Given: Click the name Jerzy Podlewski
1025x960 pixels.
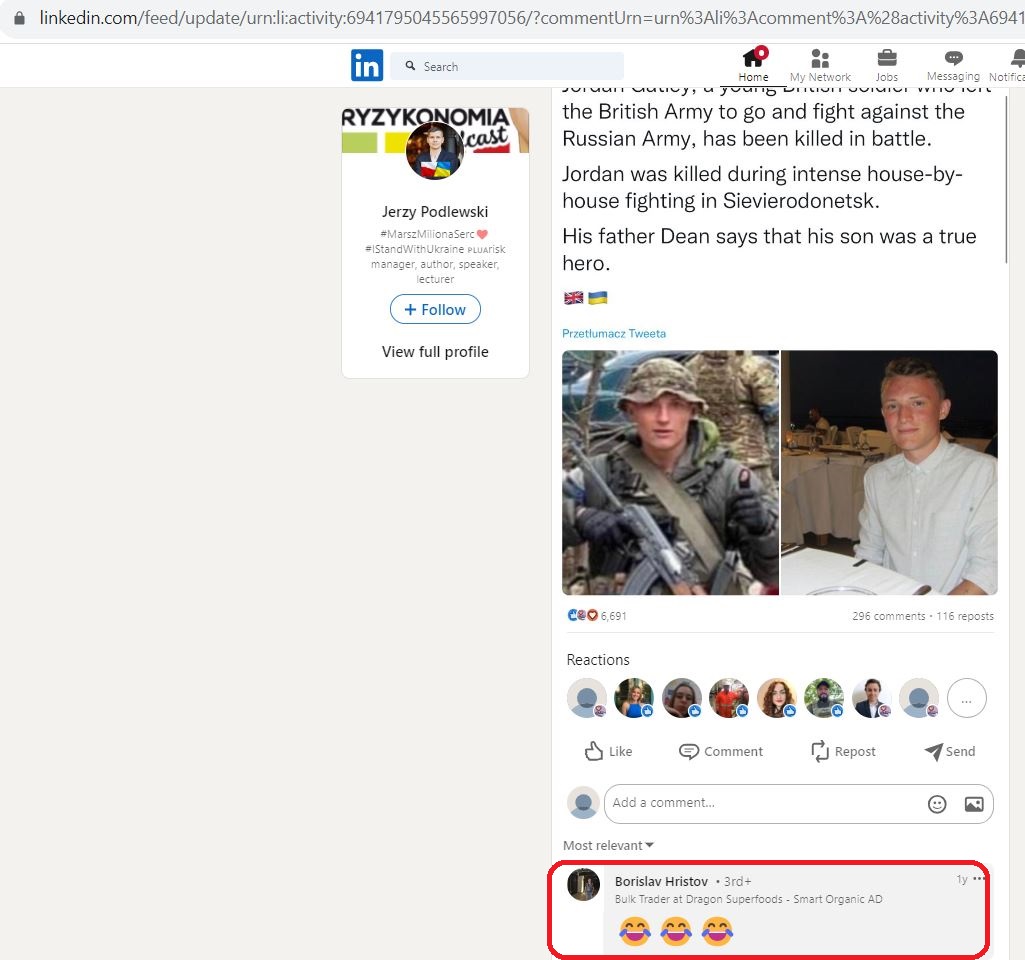Looking at the screenshot, I should [x=435, y=212].
